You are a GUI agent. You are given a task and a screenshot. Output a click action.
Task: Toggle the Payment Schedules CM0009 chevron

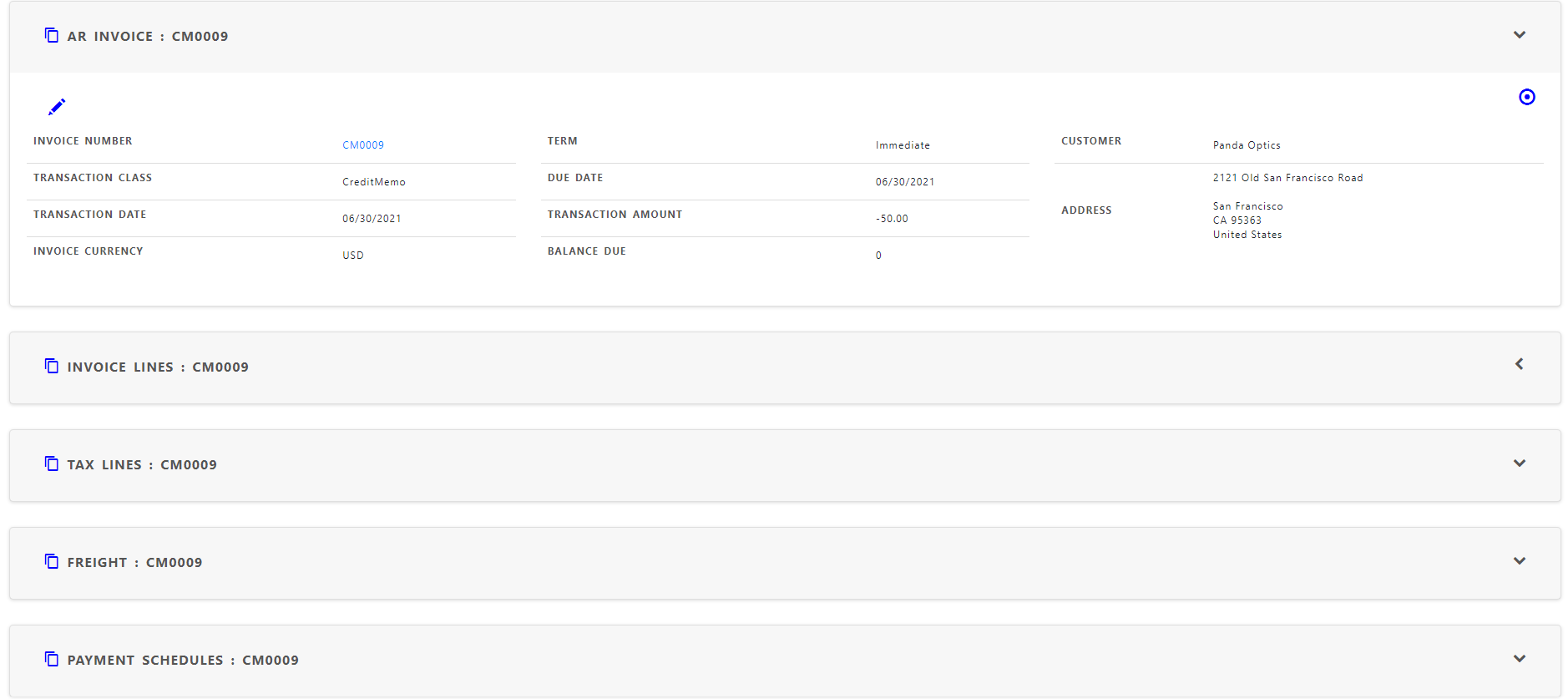pyautogui.click(x=1520, y=659)
